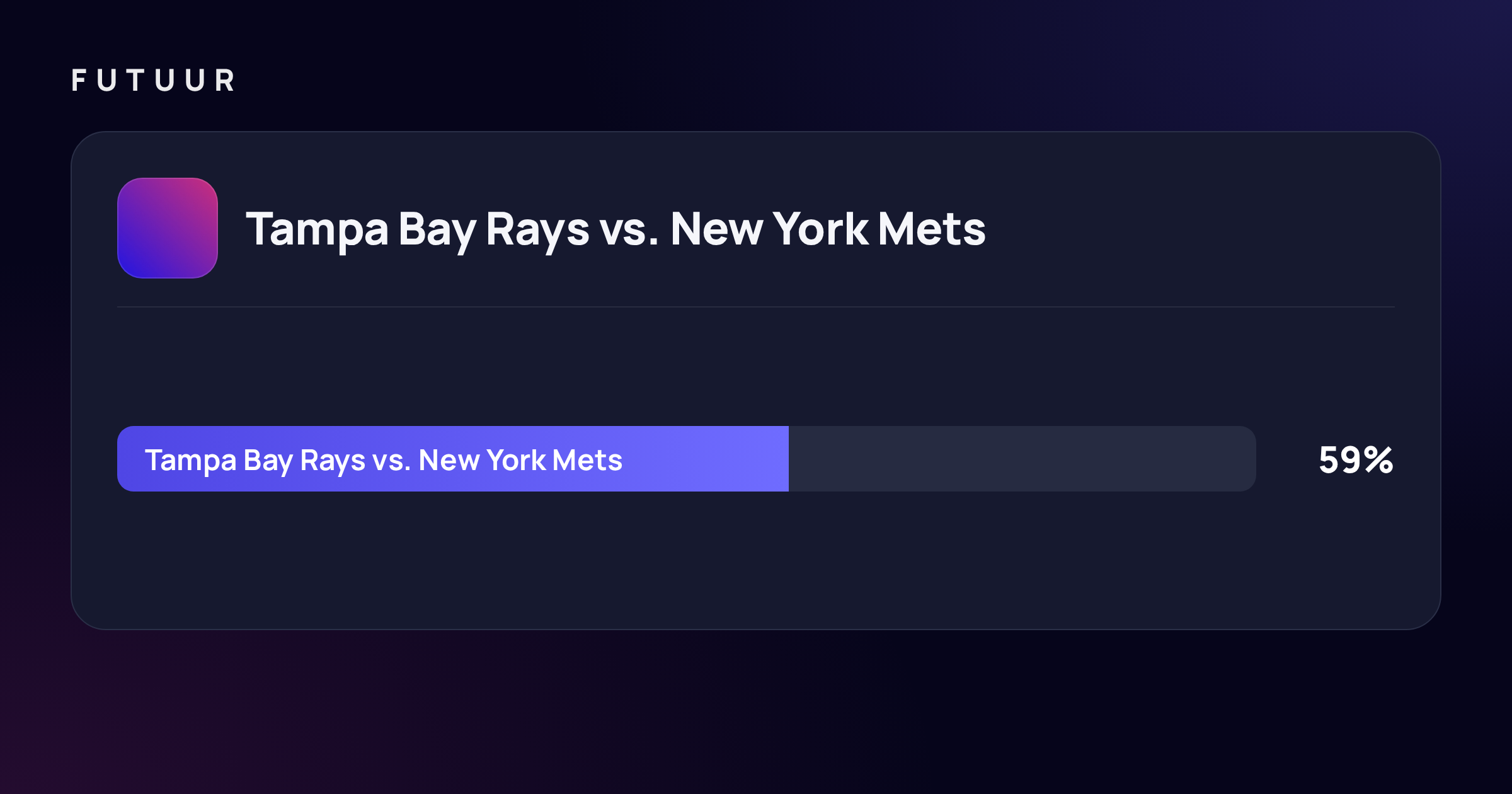This screenshot has height=794, width=1512.
Task: Click the word Tampa in the card heading
Action: 317,229
